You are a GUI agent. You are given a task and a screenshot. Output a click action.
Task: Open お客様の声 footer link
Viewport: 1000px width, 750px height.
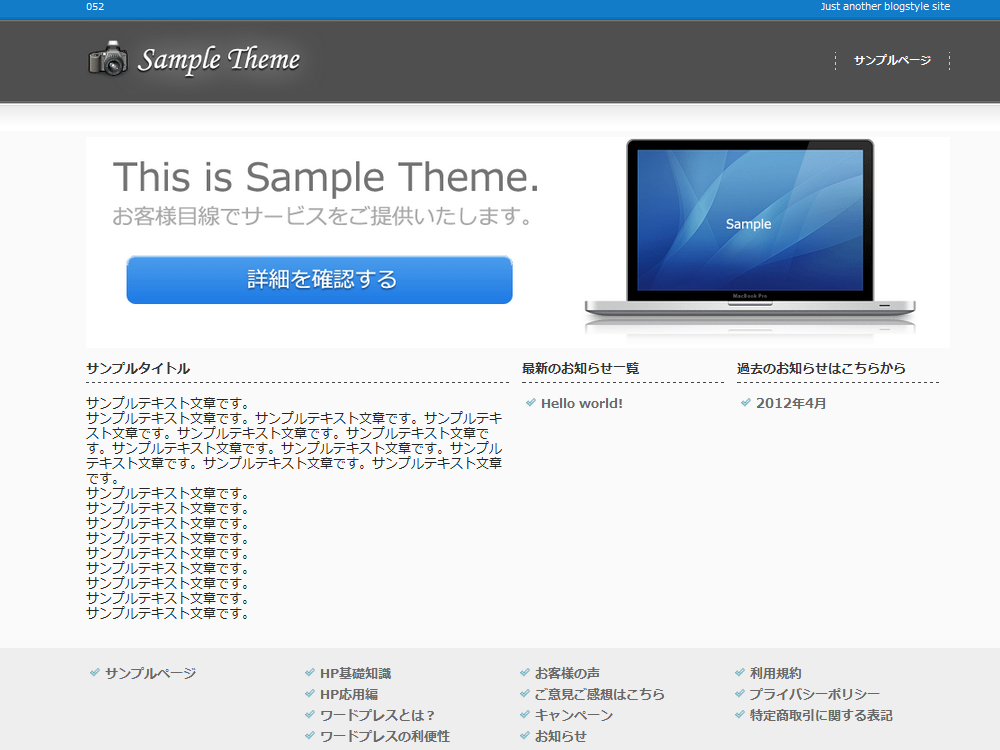point(567,673)
